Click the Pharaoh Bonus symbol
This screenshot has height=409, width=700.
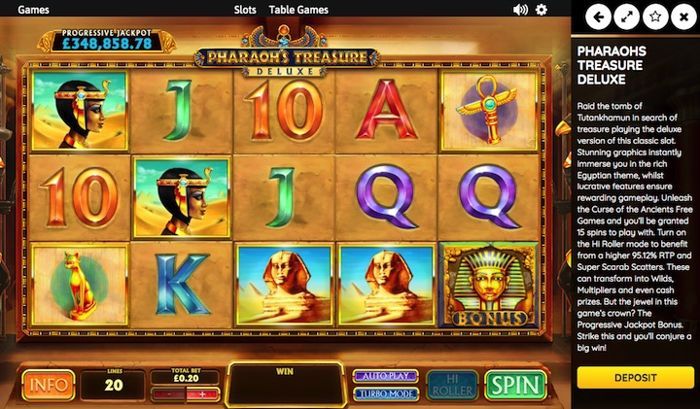click(489, 284)
